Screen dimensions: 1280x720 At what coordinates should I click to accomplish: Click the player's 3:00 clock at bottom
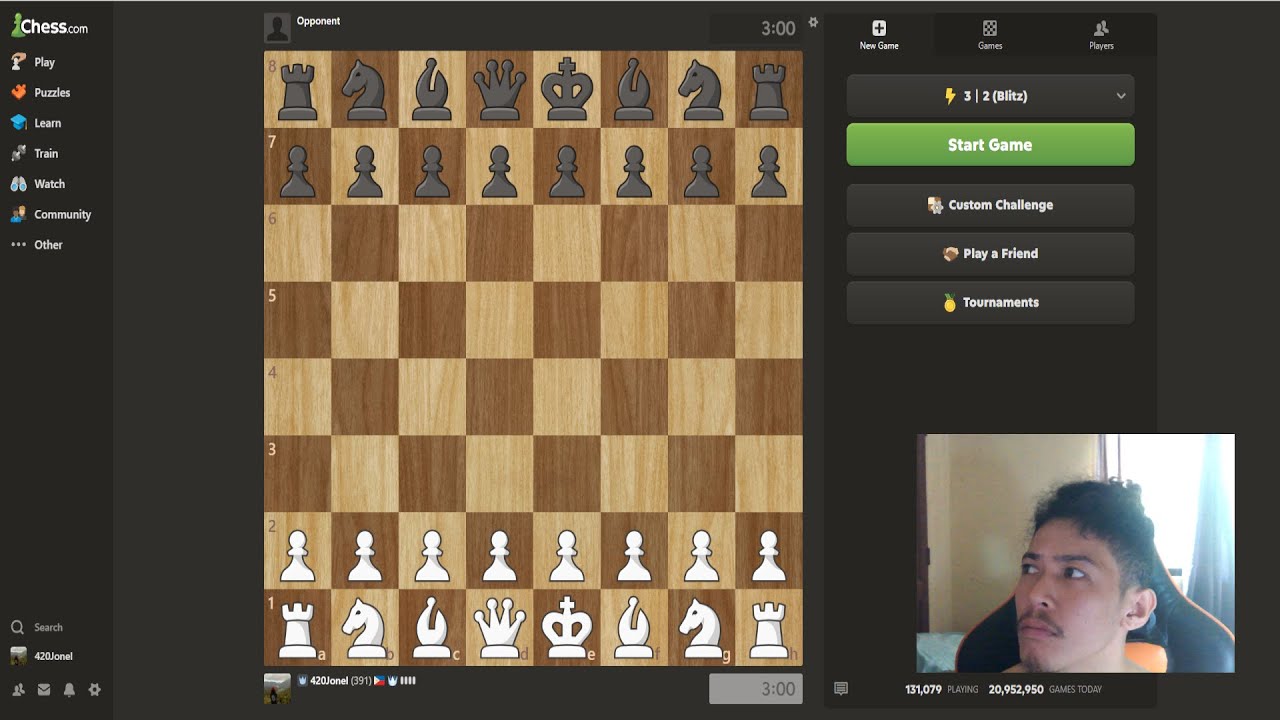pos(756,689)
